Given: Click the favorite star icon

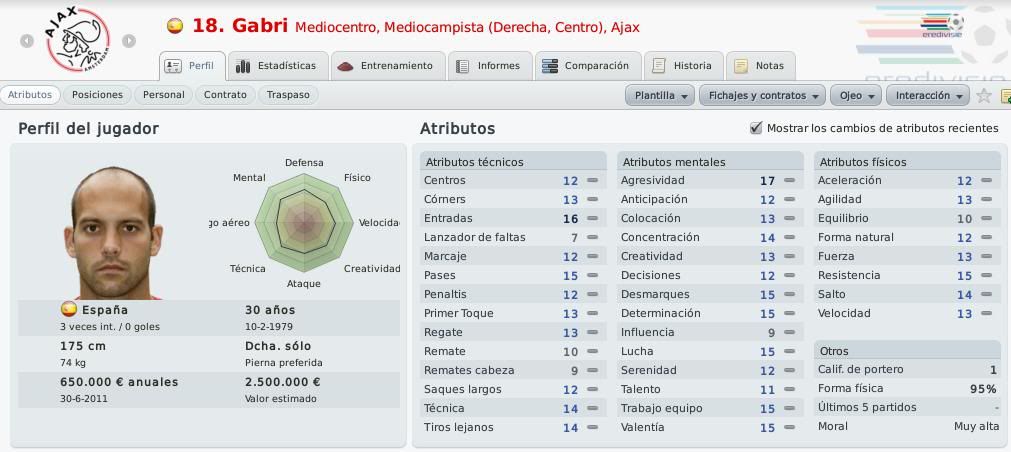Looking at the screenshot, I should pos(983,95).
